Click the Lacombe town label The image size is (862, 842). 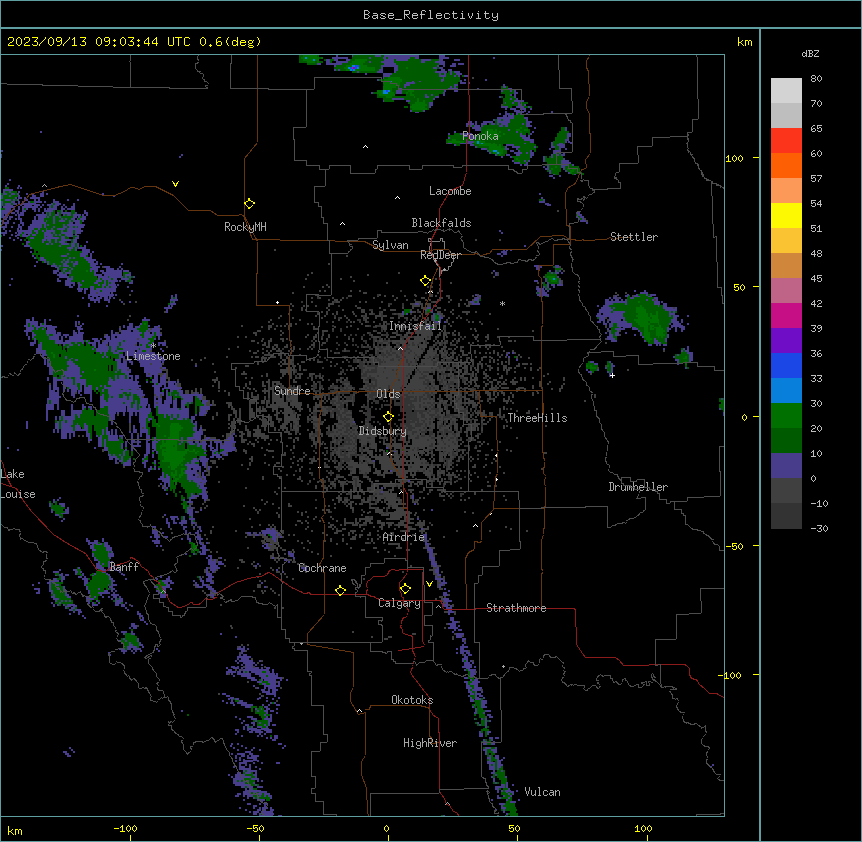click(450, 191)
